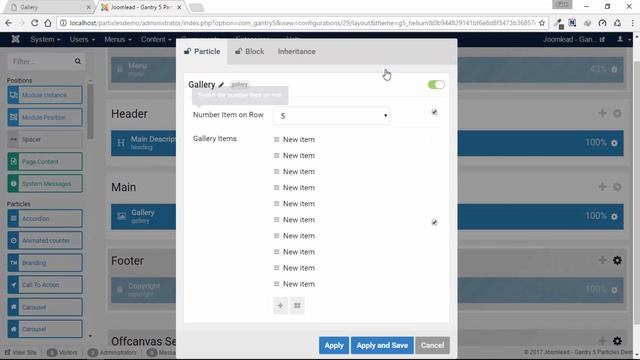This screenshot has width=640, height=360.
Task: Click the tenth New item drag handle
Action: coord(276,284)
